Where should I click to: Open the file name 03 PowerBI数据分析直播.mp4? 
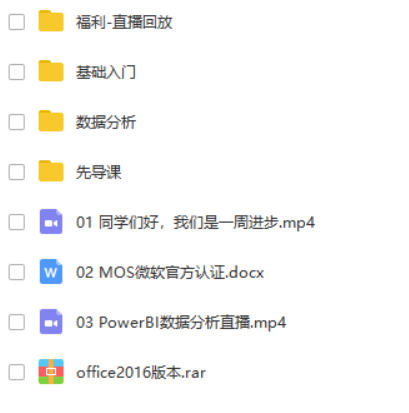coord(181,323)
